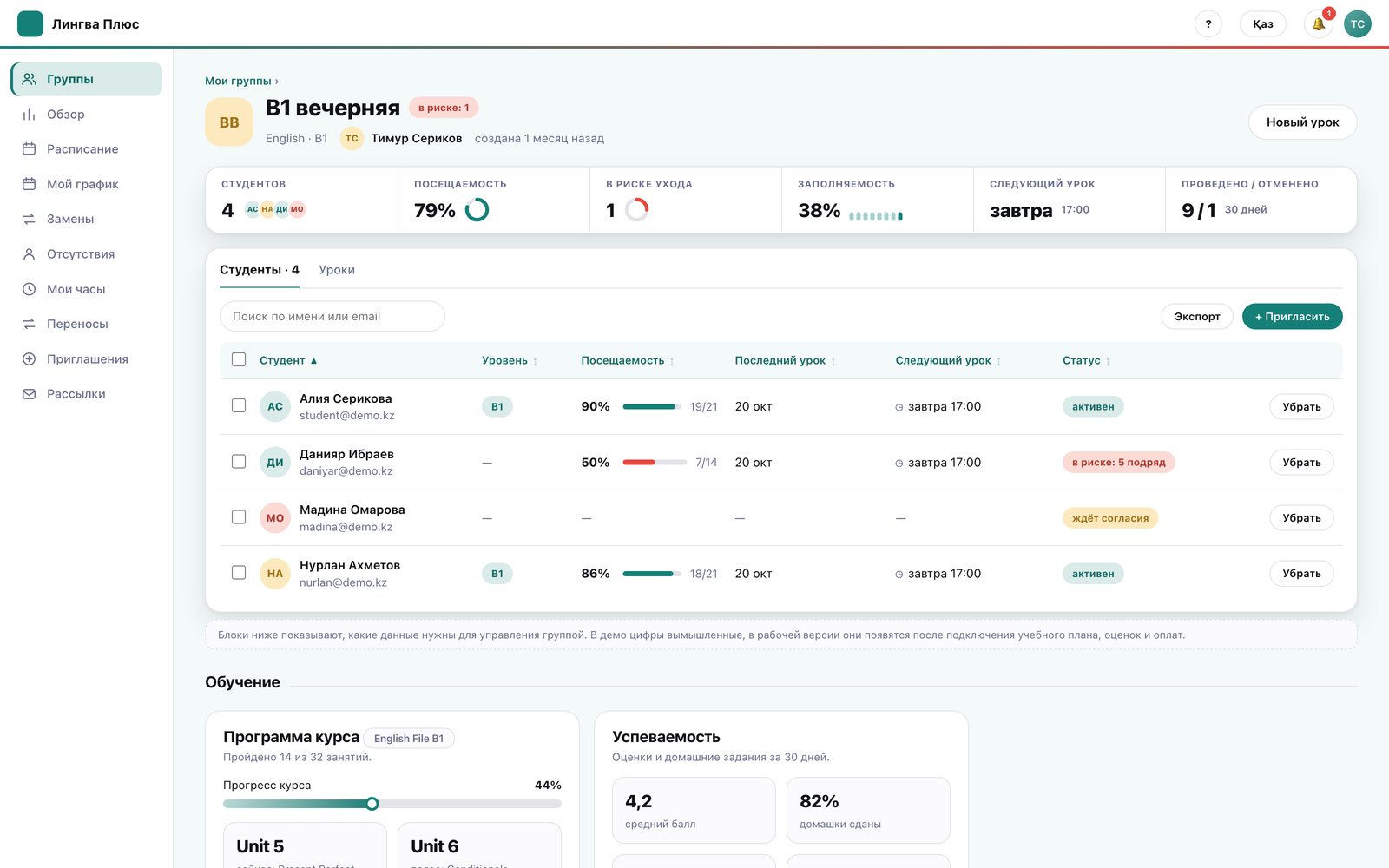Sort by the Студент column header
The height and width of the screenshot is (868, 1389).
tap(288, 360)
